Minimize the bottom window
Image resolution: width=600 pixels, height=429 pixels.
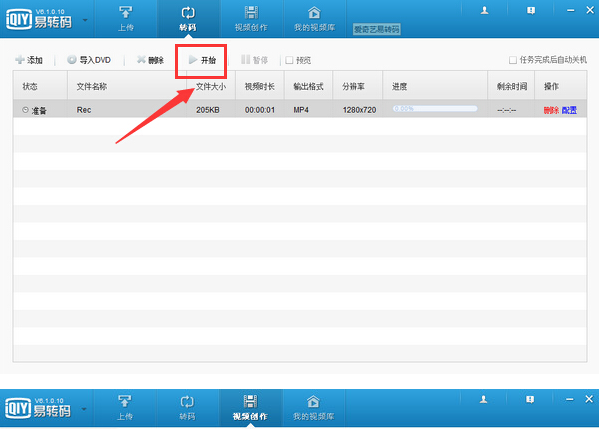coord(569,400)
